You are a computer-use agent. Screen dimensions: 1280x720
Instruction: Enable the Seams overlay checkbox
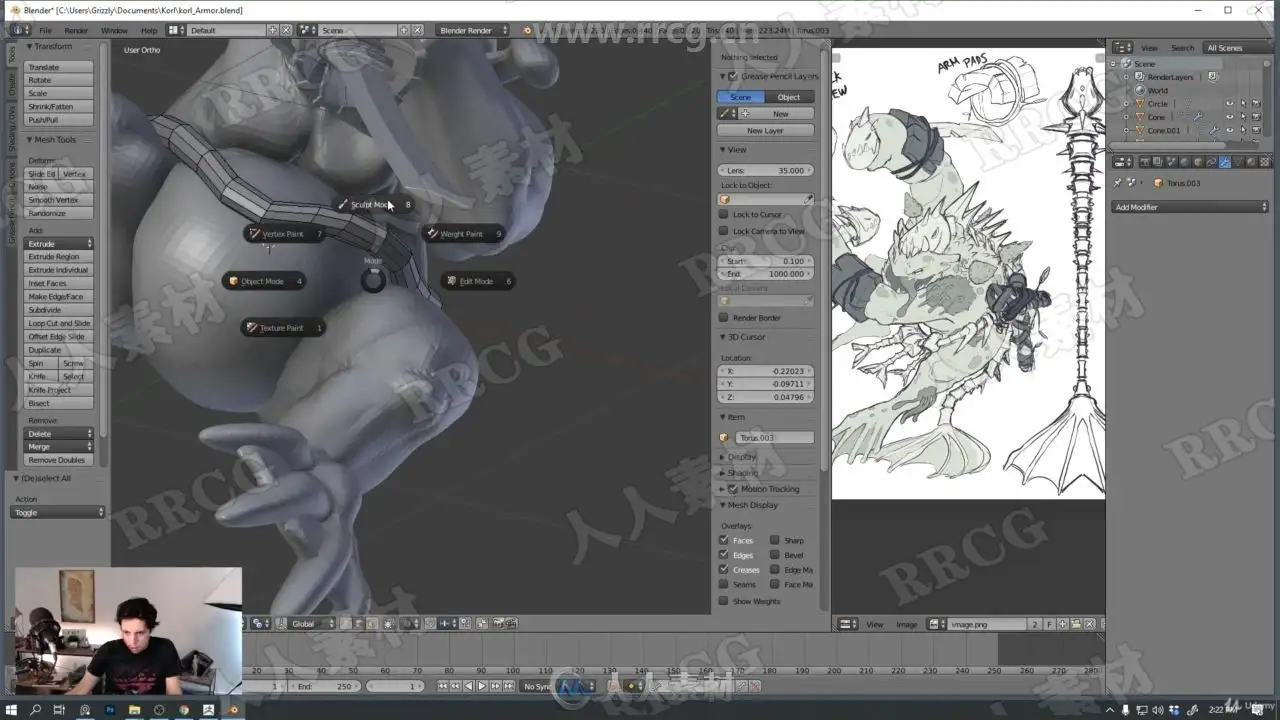click(724, 584)
